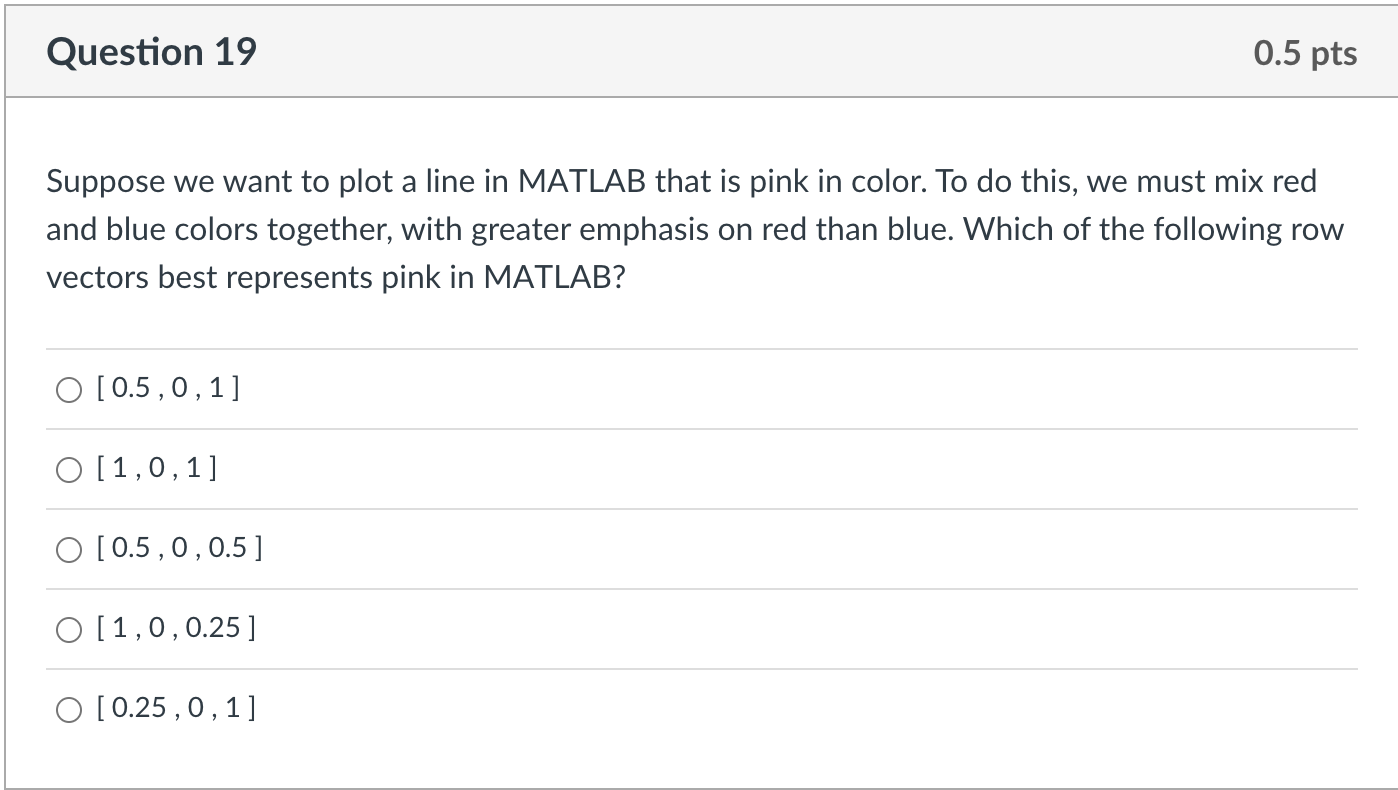Click the radio button for the last answer
1398x790 pixels.
tap(68, 709)
